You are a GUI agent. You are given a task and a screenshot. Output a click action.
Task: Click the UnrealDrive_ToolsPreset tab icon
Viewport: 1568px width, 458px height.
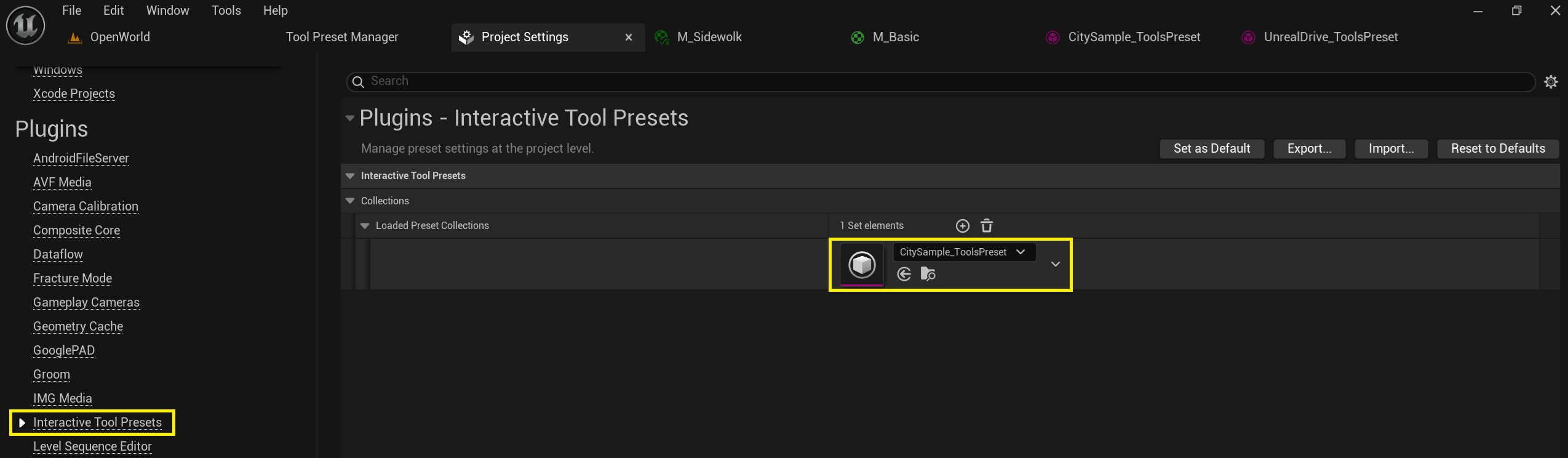(x=1249, y=38)
